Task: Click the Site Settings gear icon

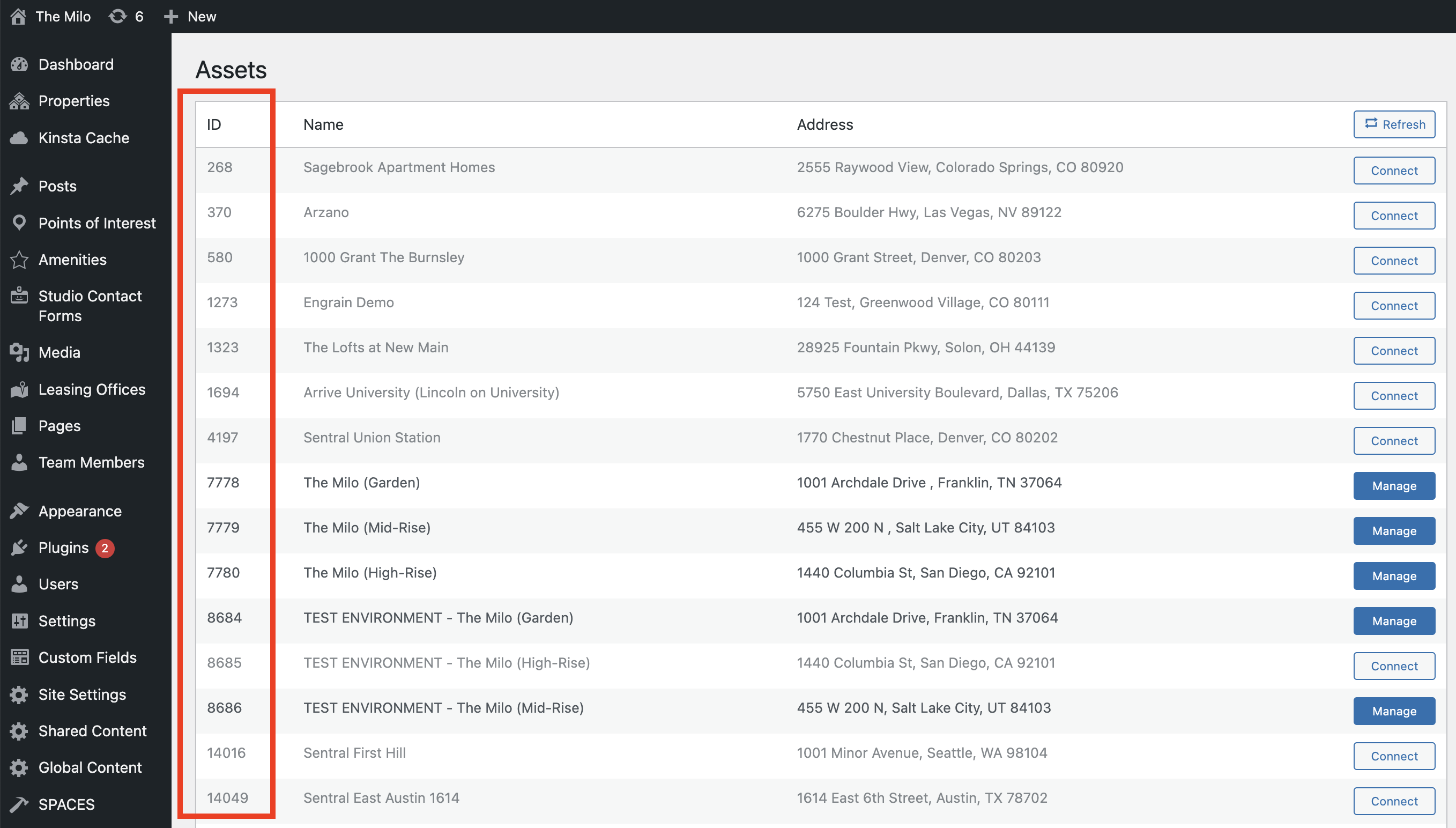Action: pyautogui.click(x=19, y=694)
